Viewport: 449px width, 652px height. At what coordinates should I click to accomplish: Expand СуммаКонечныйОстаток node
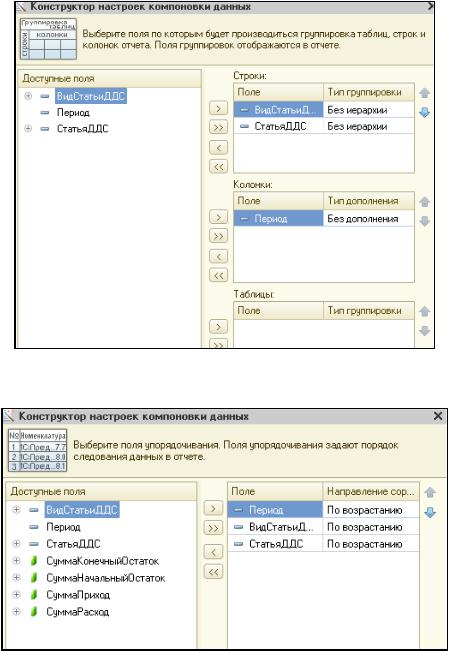(x=17, y=561)
